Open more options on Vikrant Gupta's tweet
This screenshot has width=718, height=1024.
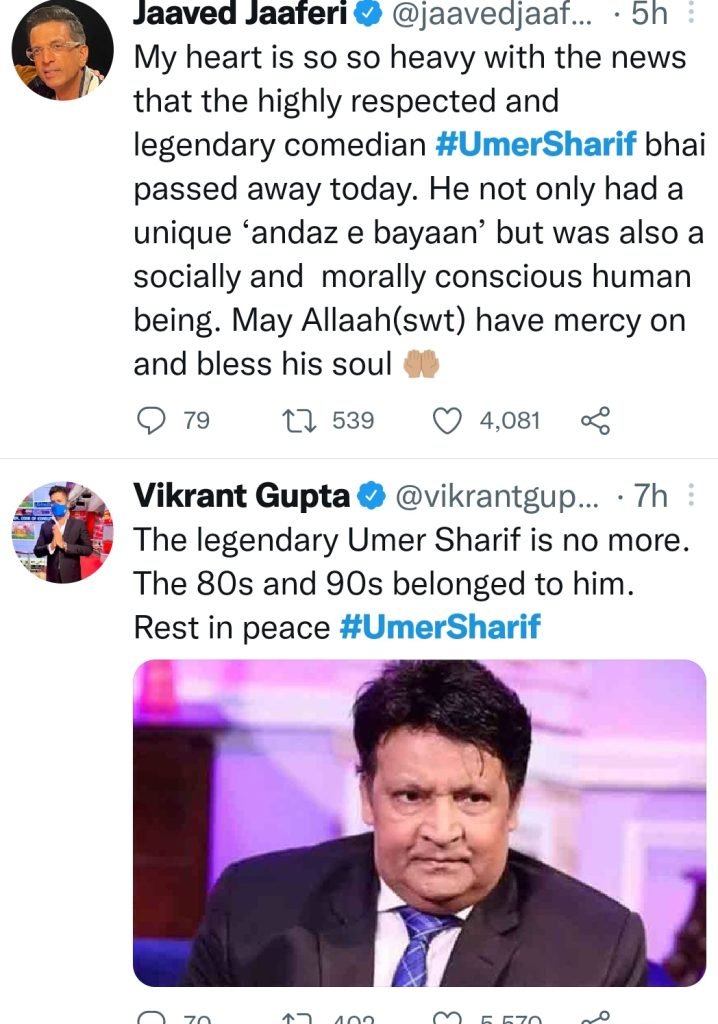[x=691, y=494]
